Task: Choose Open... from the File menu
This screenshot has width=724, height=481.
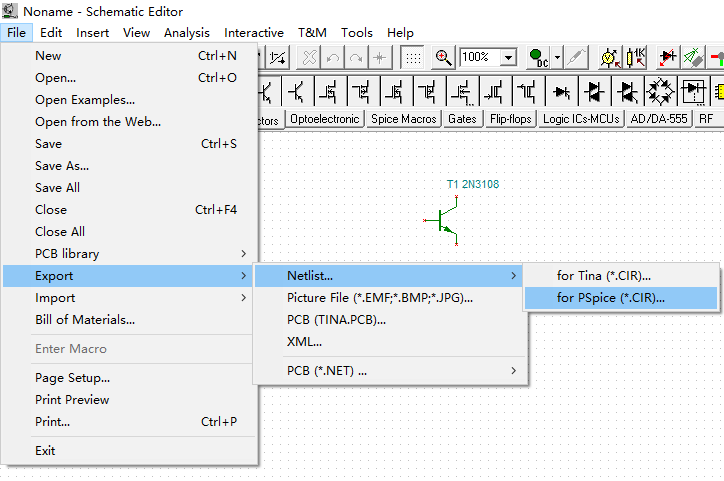Action: (x=129, y=78)
